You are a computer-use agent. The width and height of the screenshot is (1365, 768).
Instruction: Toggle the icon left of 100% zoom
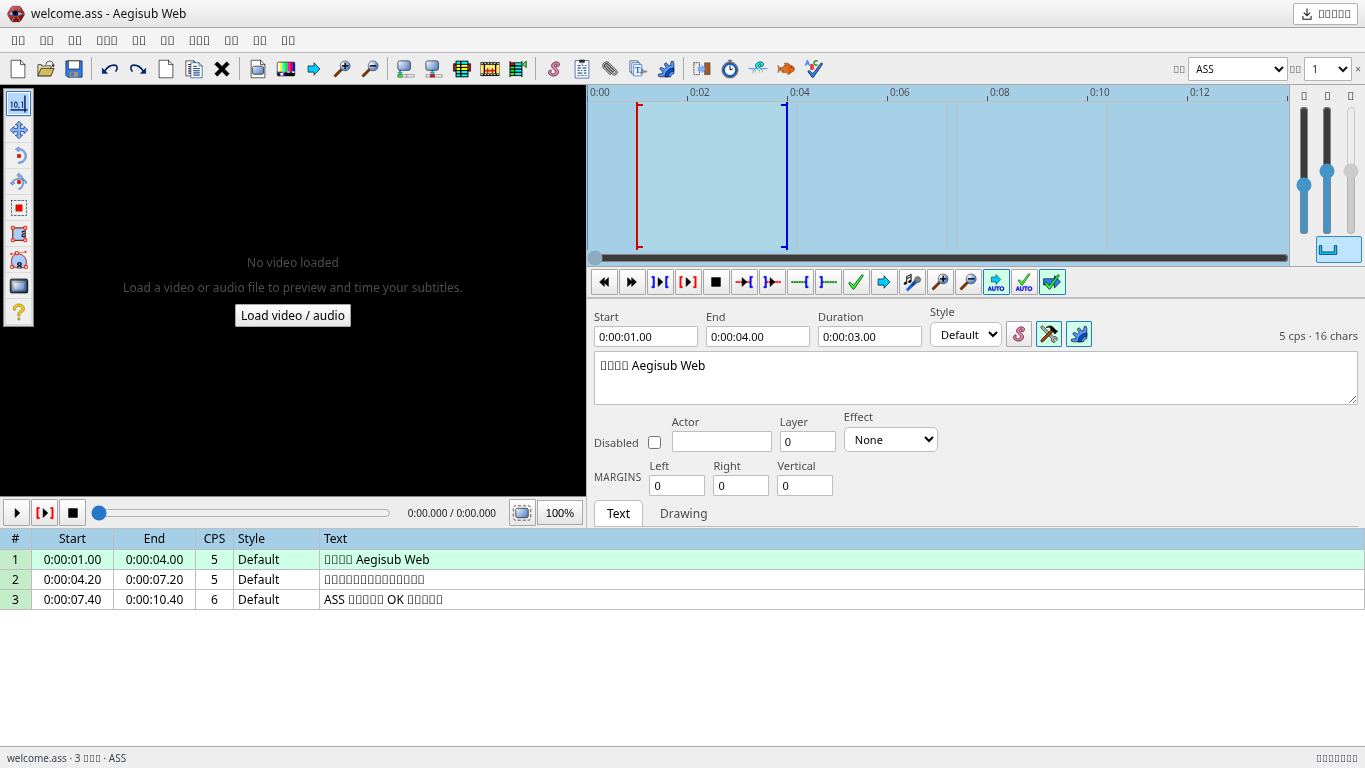522,513
